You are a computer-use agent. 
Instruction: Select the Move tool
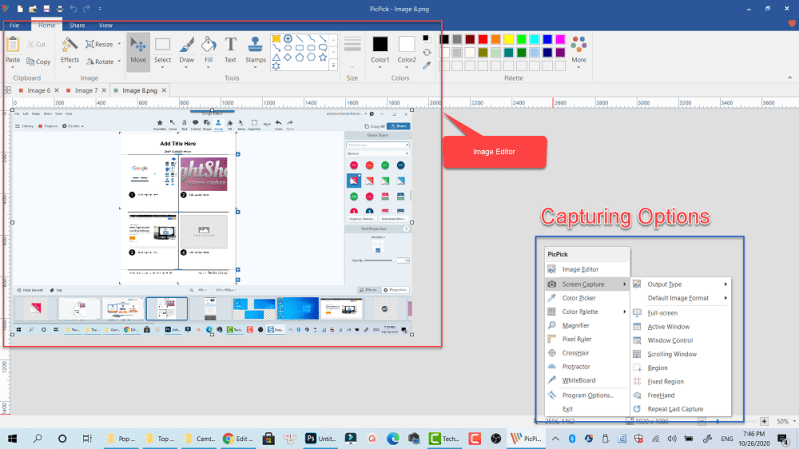pos(138,50)
